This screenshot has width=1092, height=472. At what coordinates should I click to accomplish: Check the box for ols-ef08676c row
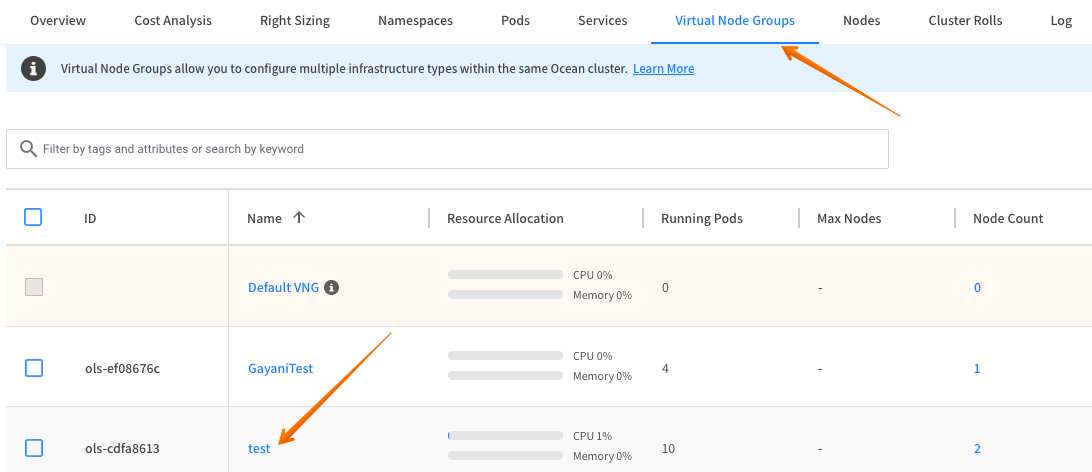33,368
